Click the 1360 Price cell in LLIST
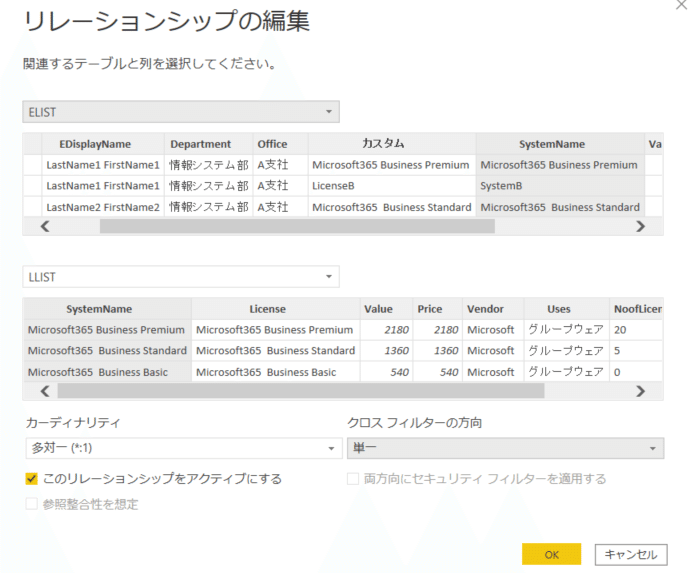 pos(438,351)
